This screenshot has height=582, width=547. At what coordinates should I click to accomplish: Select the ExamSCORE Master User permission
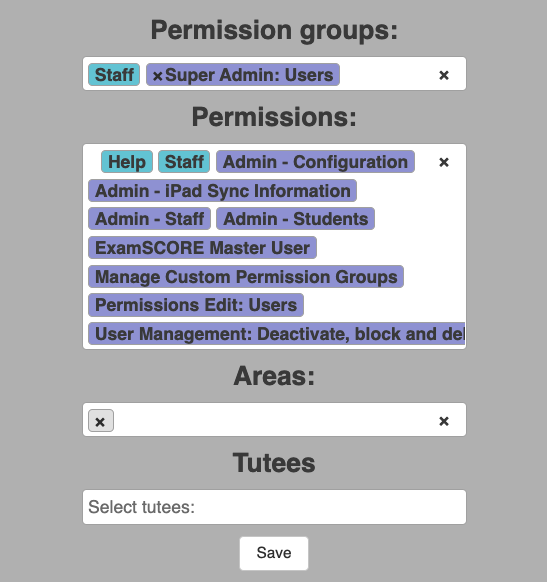[203, 248]
